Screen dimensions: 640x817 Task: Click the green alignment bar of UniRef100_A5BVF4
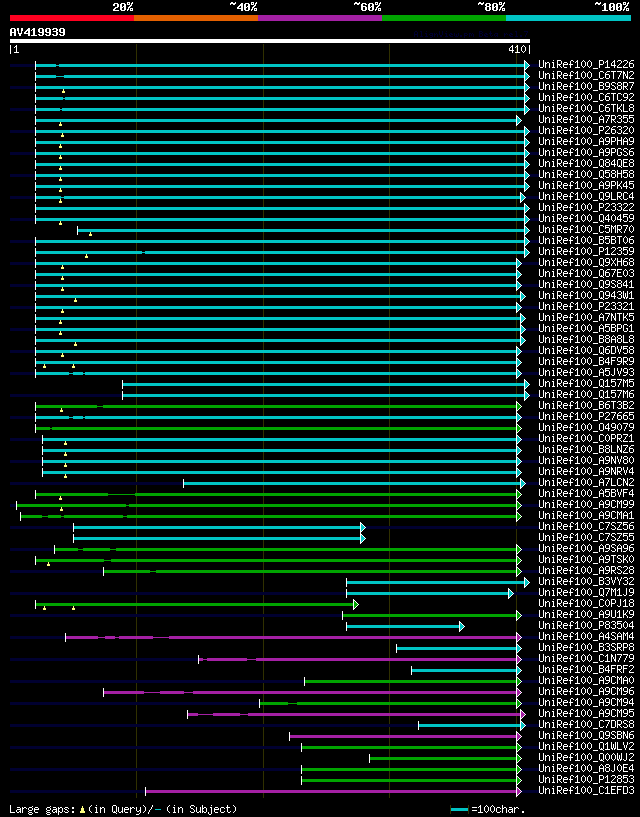276,494
